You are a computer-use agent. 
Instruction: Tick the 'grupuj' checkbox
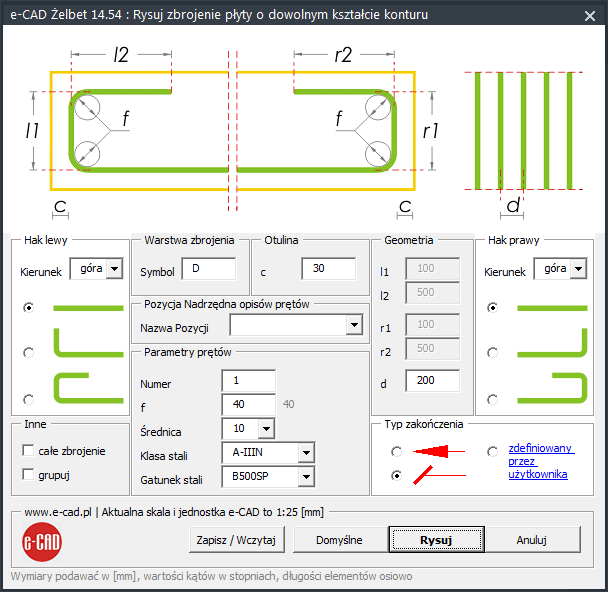(28, 475)
